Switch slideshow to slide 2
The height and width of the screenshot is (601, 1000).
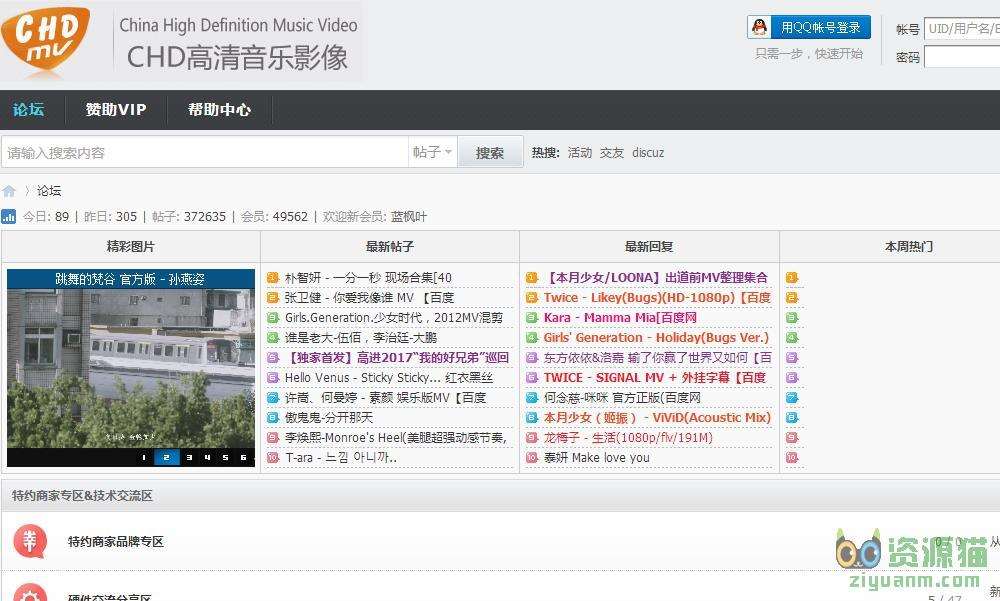pos(166,457)
